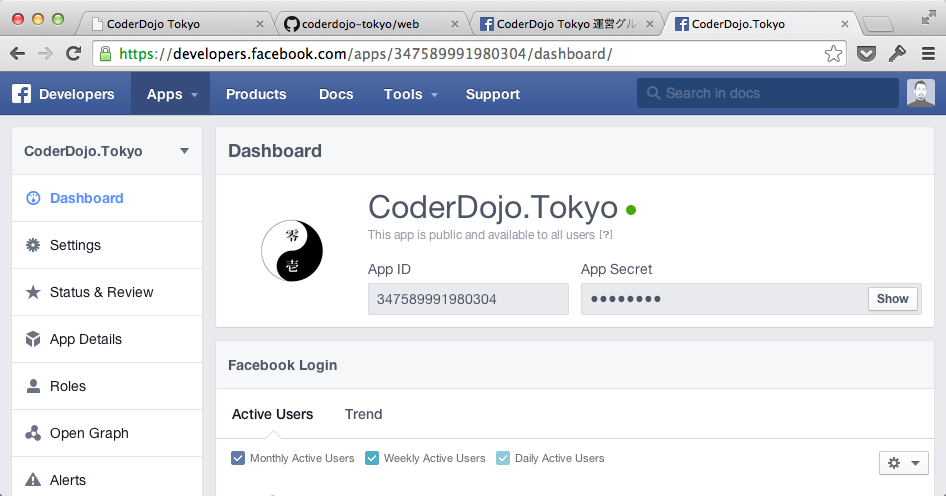Click the Show button for App Secret
The image size is (946, 496).
pos(892,299)
